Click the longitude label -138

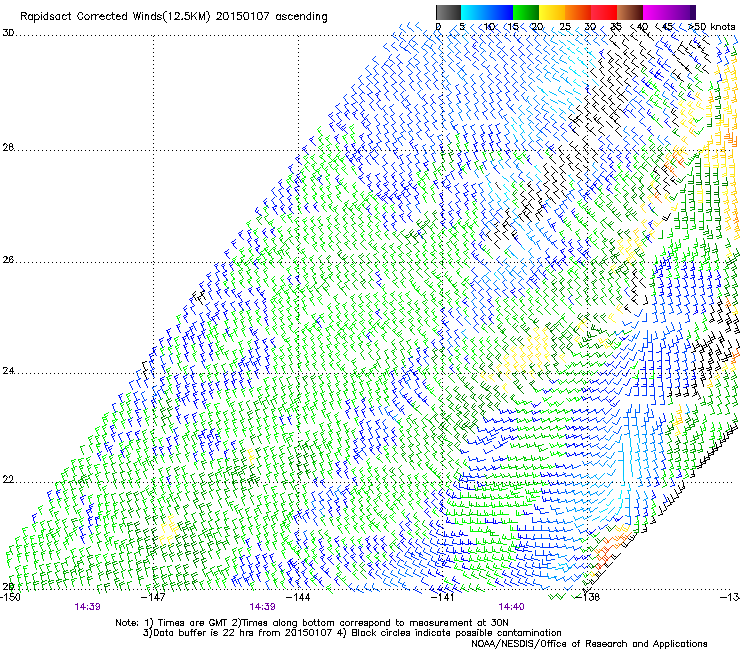(x=588, y=597)
